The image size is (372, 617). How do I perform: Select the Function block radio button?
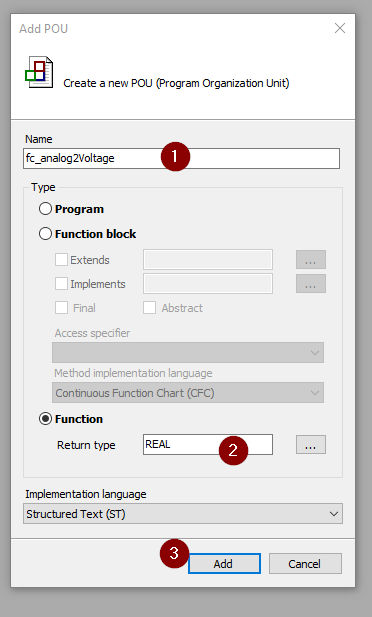point(45,234)
